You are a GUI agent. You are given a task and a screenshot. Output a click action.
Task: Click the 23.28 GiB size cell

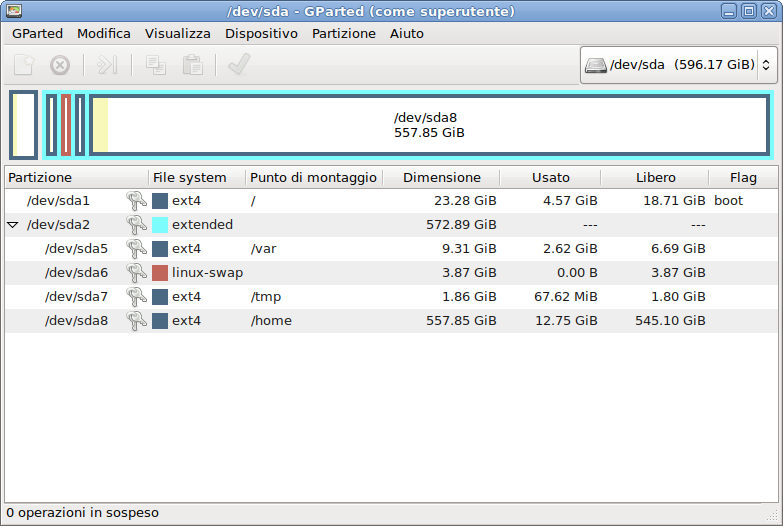pos(465,201)
